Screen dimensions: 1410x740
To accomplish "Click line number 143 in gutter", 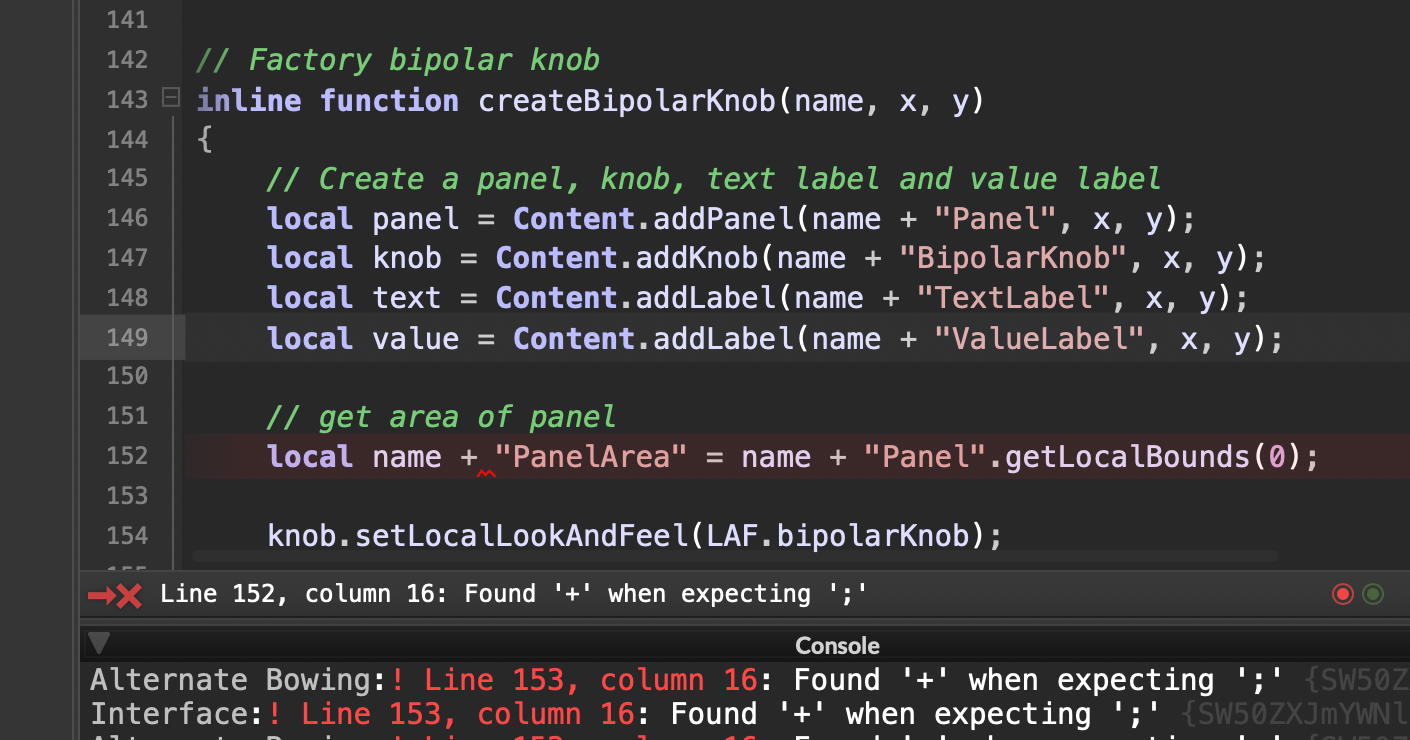I will [127, 99].
